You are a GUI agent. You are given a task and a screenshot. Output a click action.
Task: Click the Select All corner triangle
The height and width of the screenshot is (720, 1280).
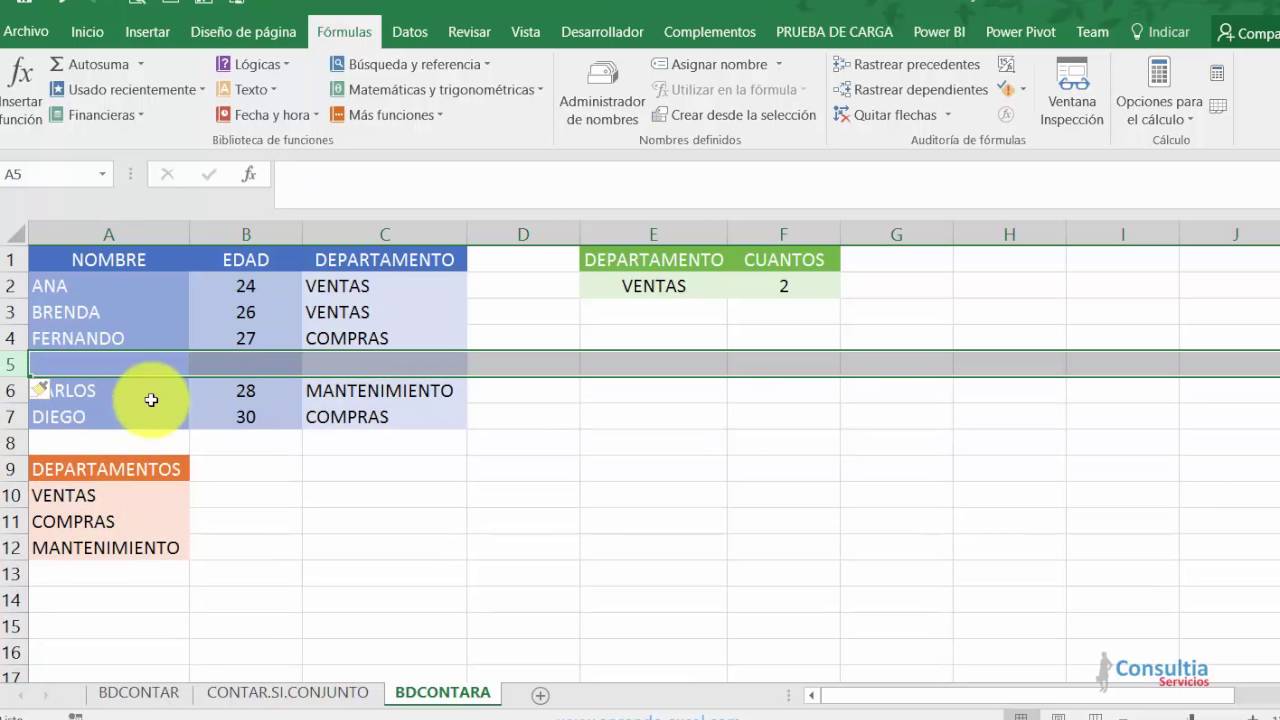[15, 234]
